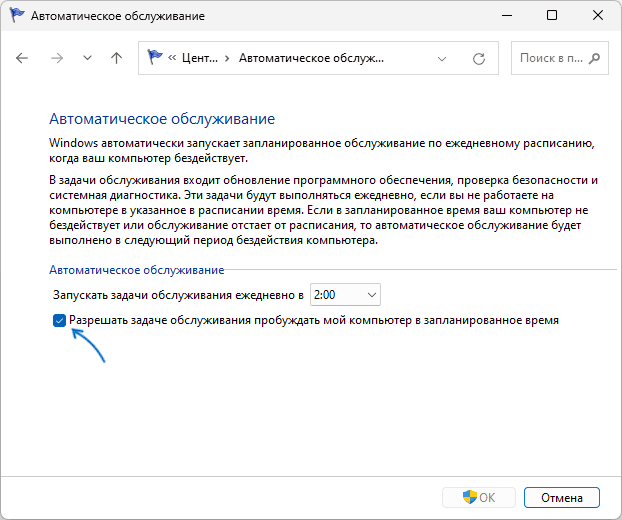Screen dimensions: 622x520
Task: Click the OK button with shield
Action: point(479,497)
